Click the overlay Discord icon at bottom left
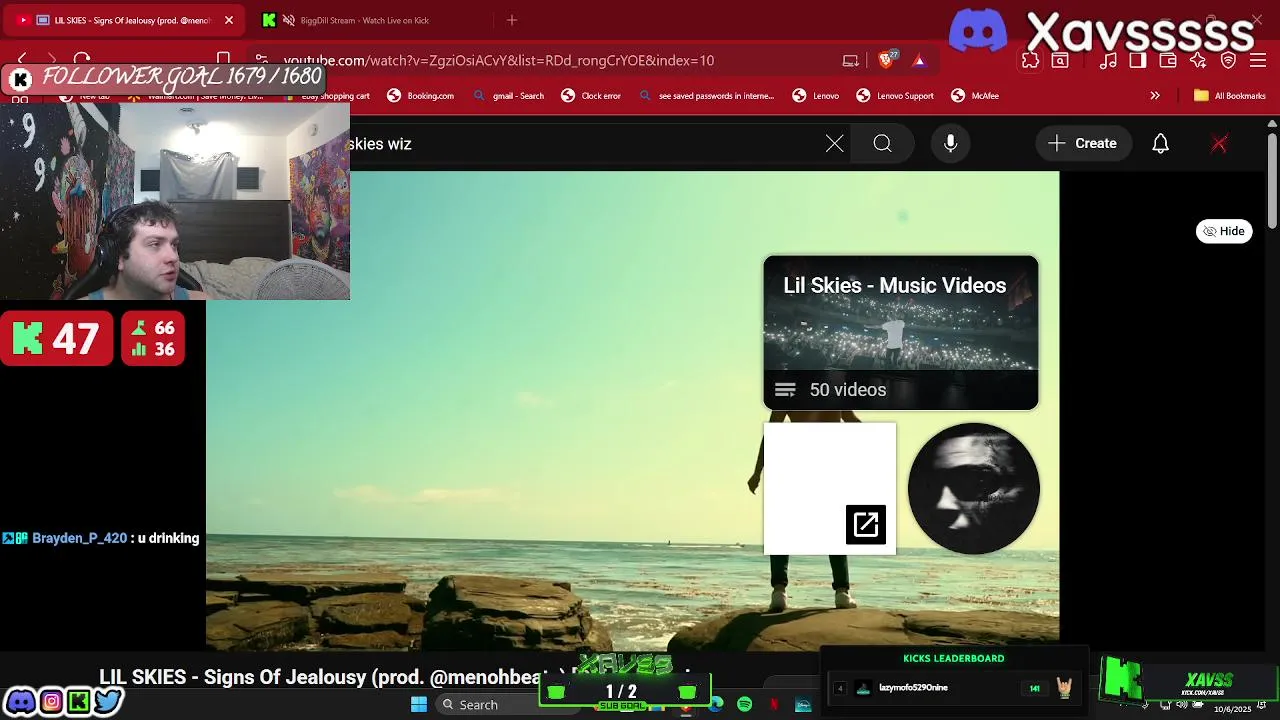Screen dimensions: 1280x720 click(20, 702)
